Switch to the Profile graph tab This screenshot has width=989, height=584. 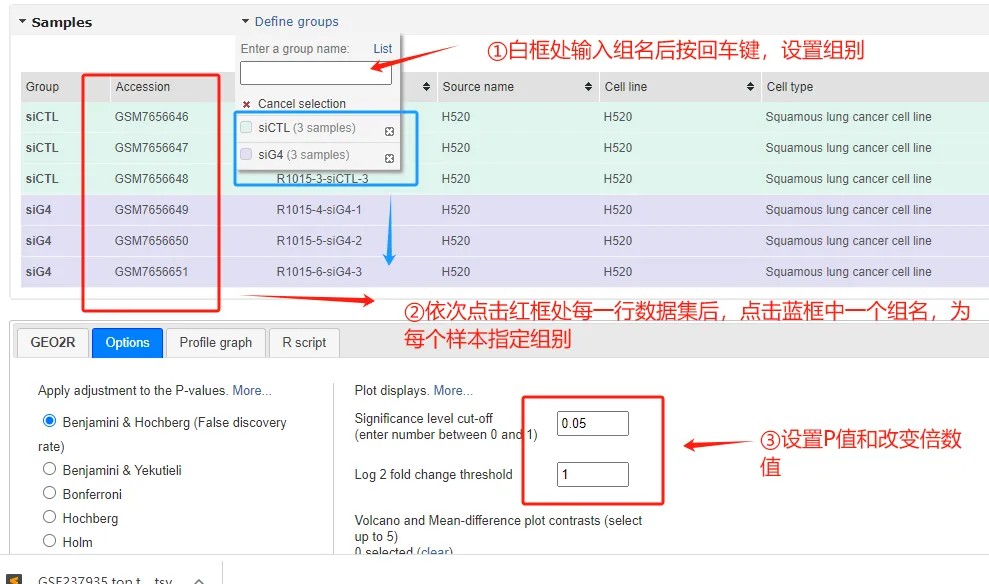215,342
